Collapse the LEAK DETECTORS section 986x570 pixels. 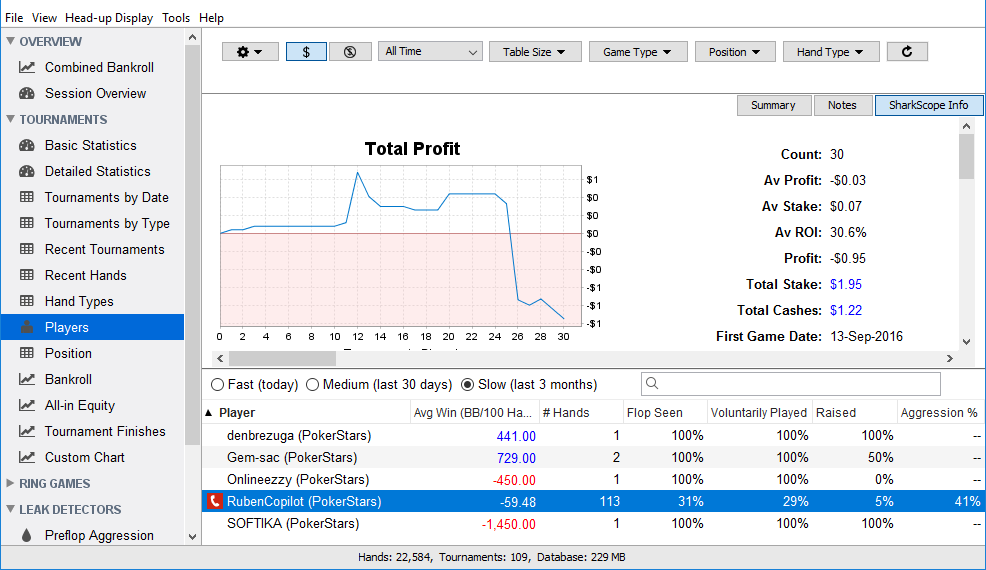click(11, 509)
